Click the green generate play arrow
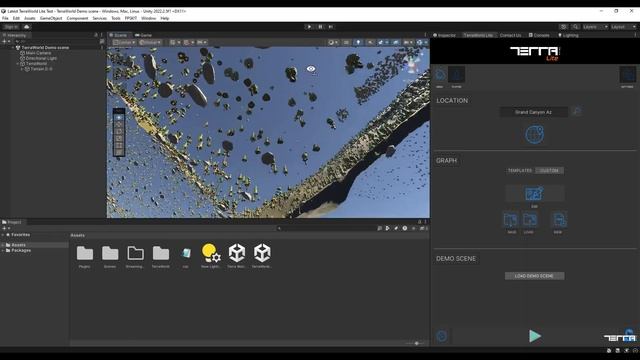Screen dimensions: 640x360 (x=535, y=336)
